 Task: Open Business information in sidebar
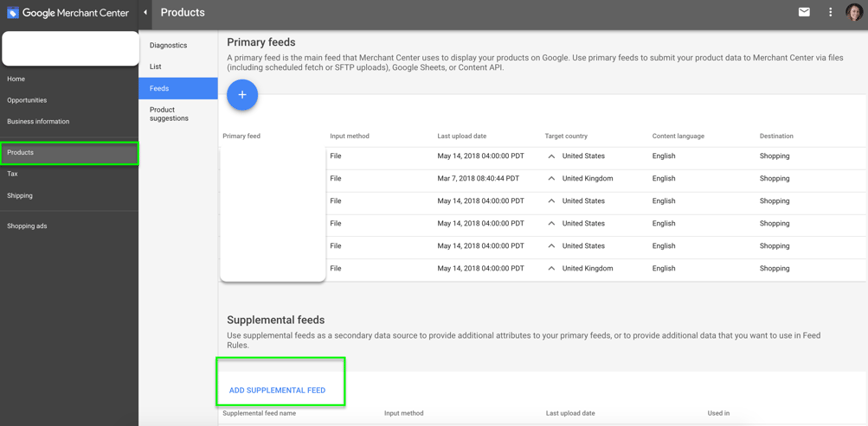pyautogui.click(x=38, y=122)
